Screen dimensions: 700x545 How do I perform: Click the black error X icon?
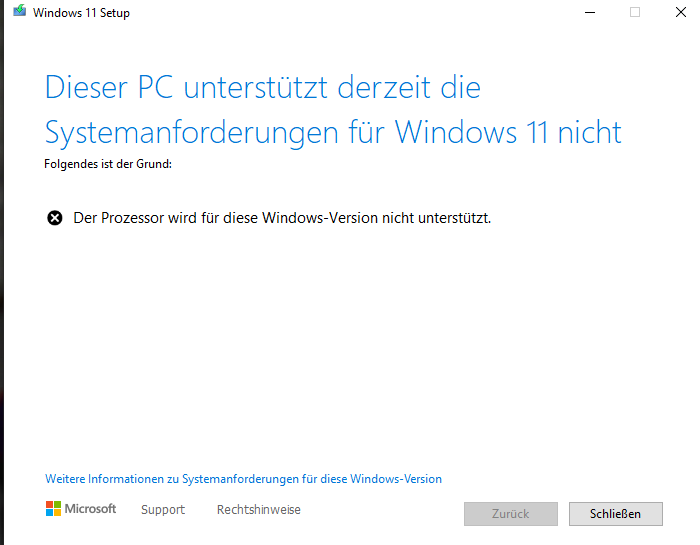(55, 217)
